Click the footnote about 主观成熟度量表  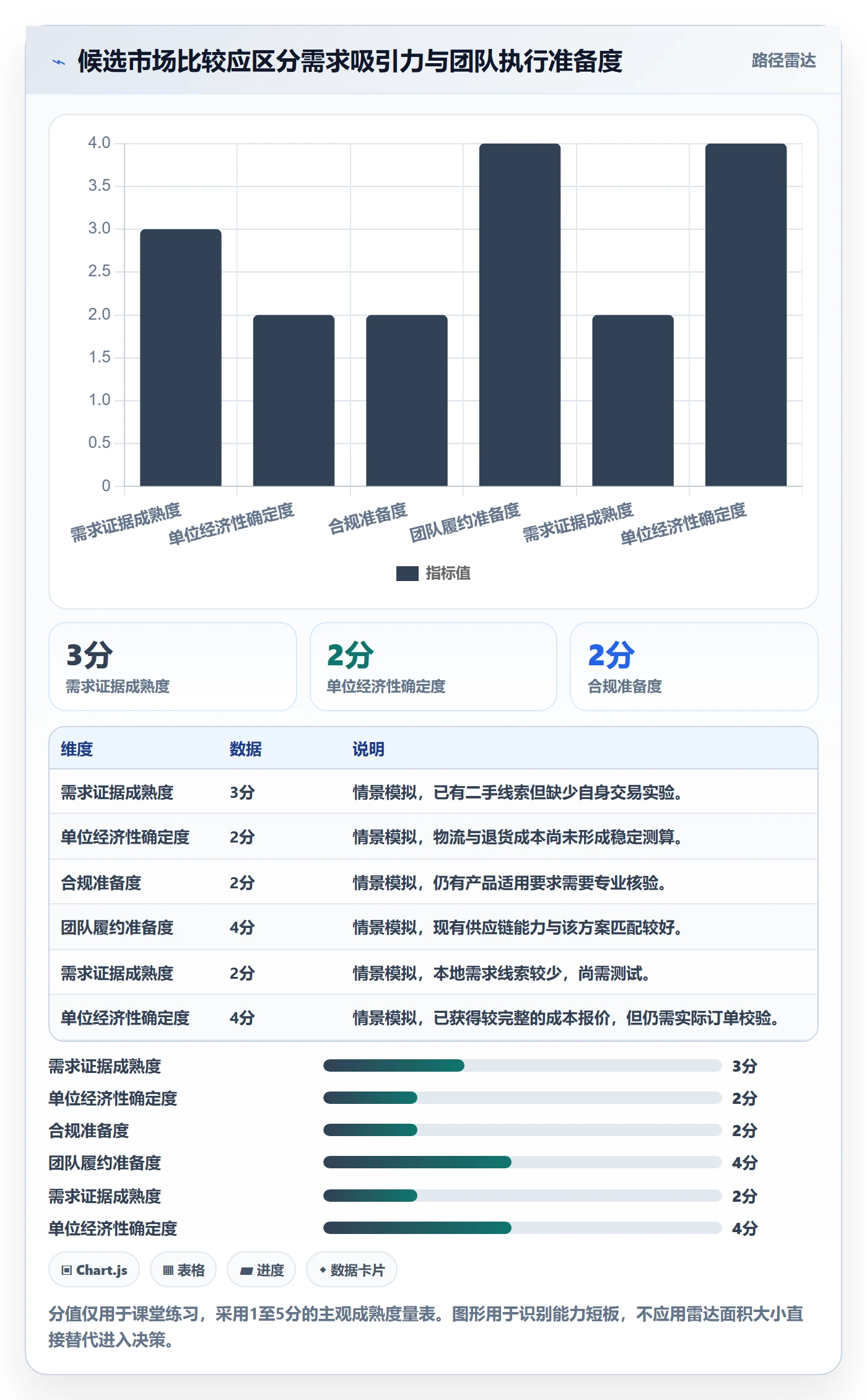(x=426, y=1326)
